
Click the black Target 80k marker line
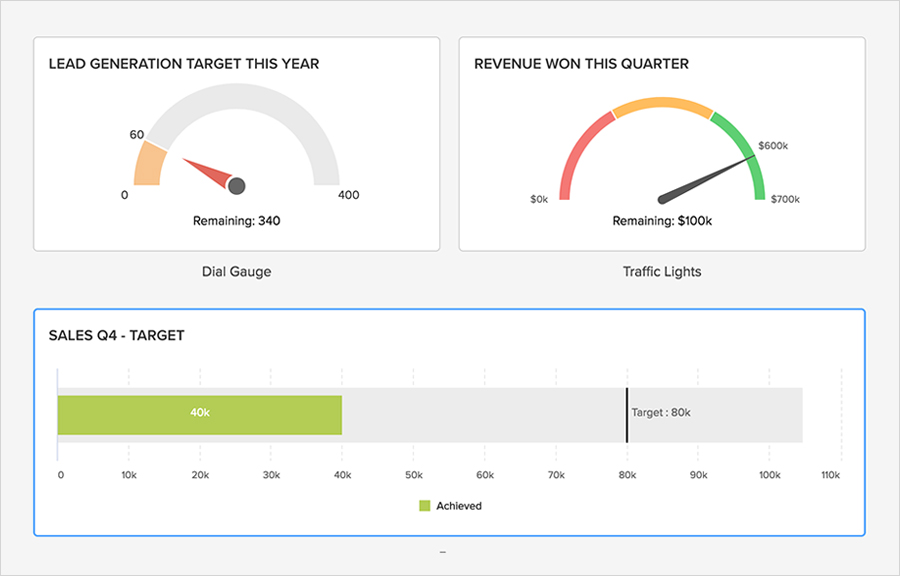point(627,415)
